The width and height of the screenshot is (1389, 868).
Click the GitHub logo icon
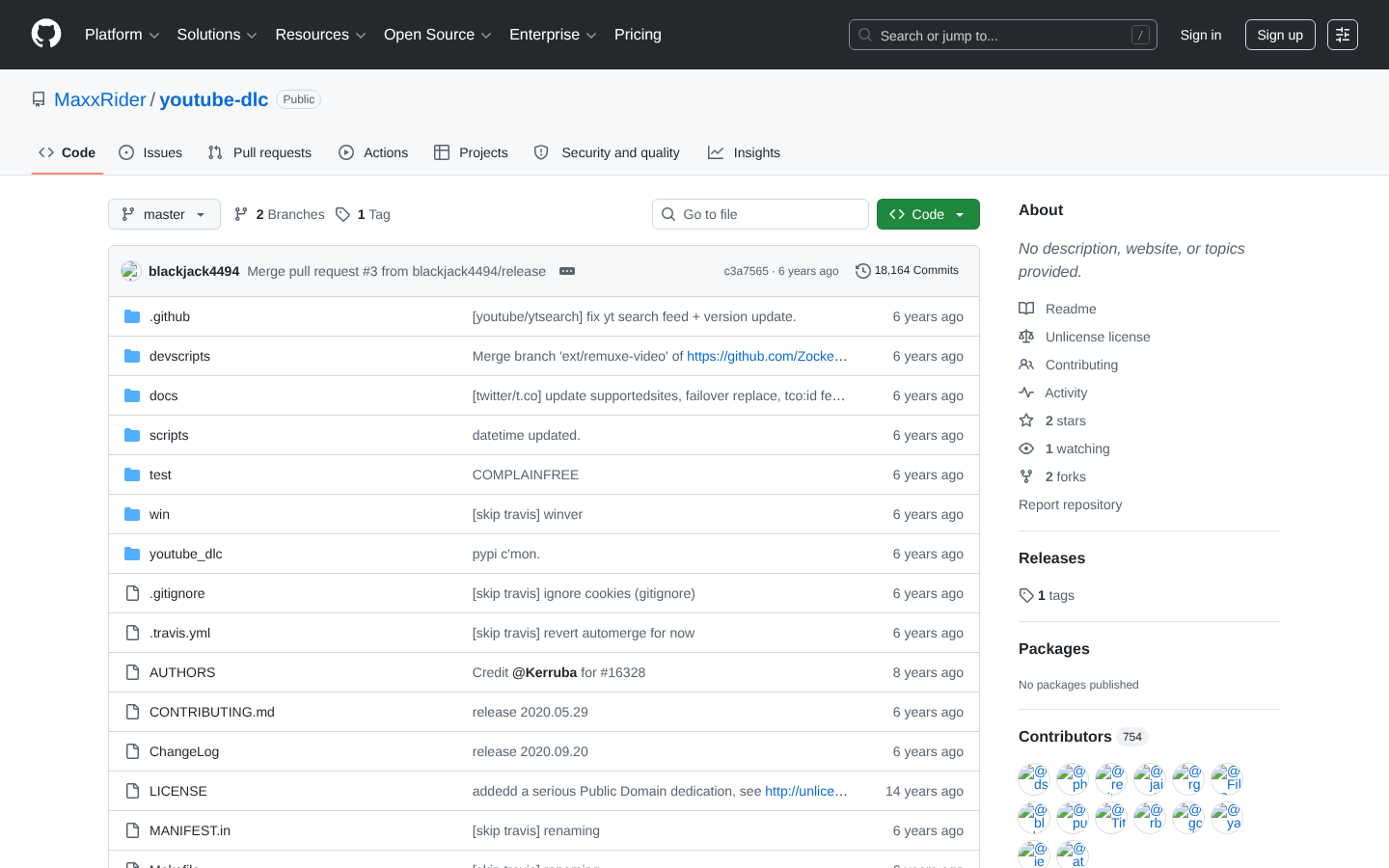(x=46, y=35)
